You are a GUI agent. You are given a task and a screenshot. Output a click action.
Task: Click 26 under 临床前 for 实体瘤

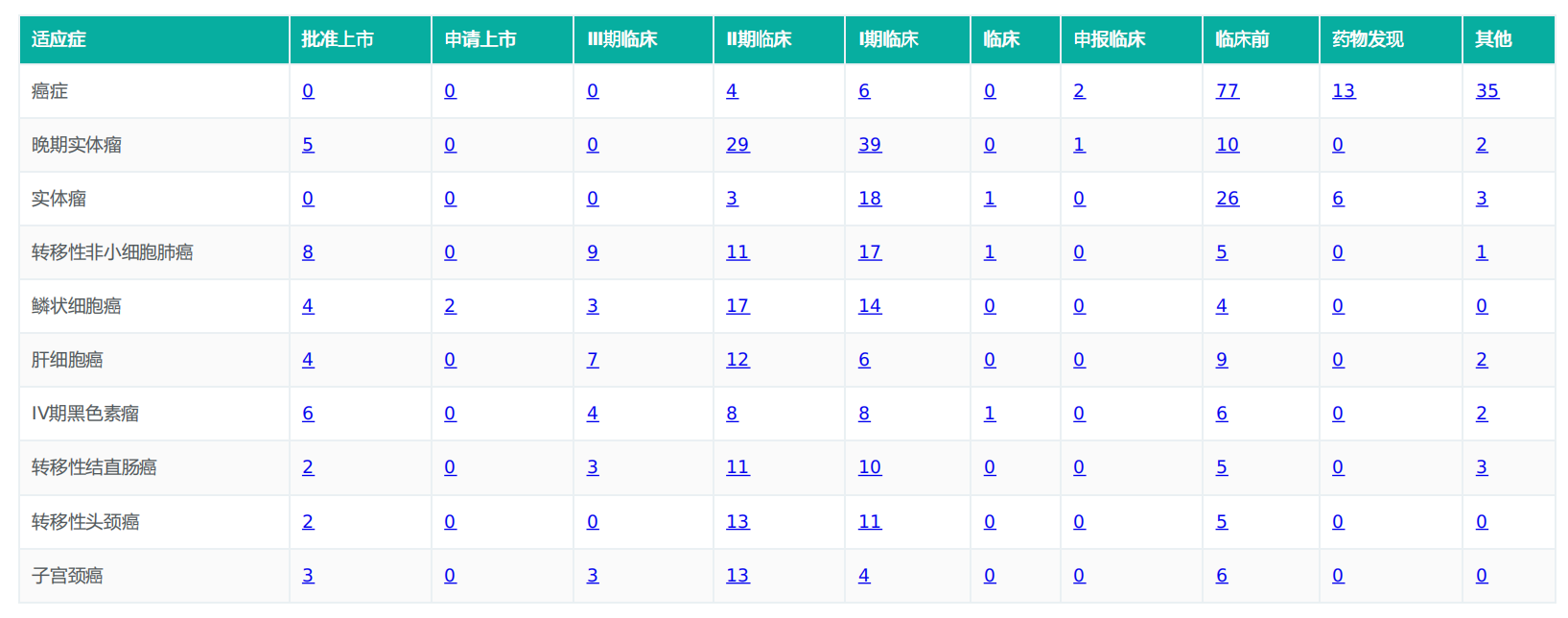(x=1227, y=199)
